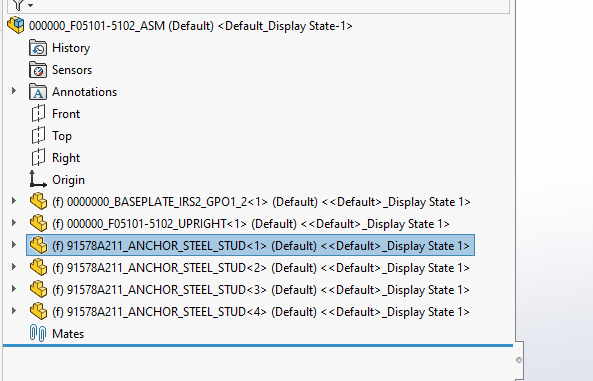Click the top-level assembly icon 000000_F05101-5102_ASM
The image size is (593, 381).
coord(16,26)
